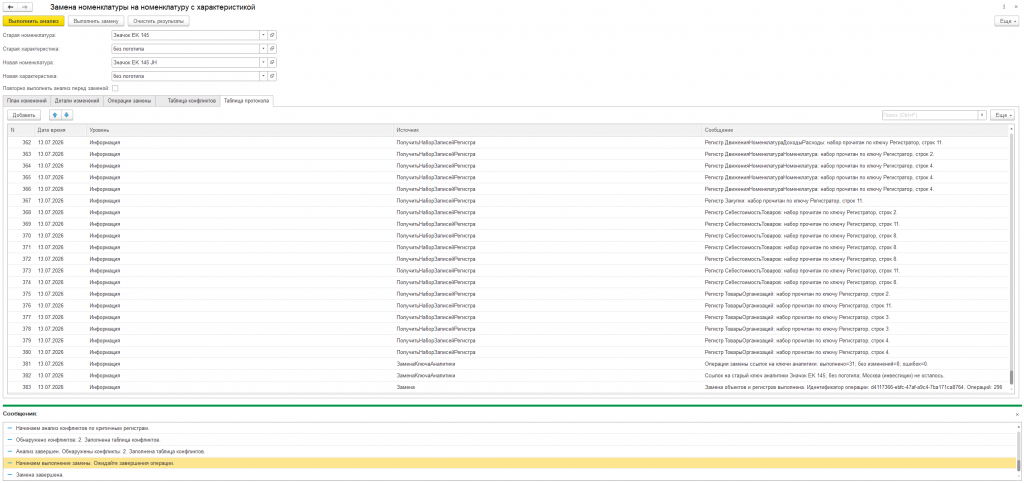Click the Очистить результаты button

point(158,22)
